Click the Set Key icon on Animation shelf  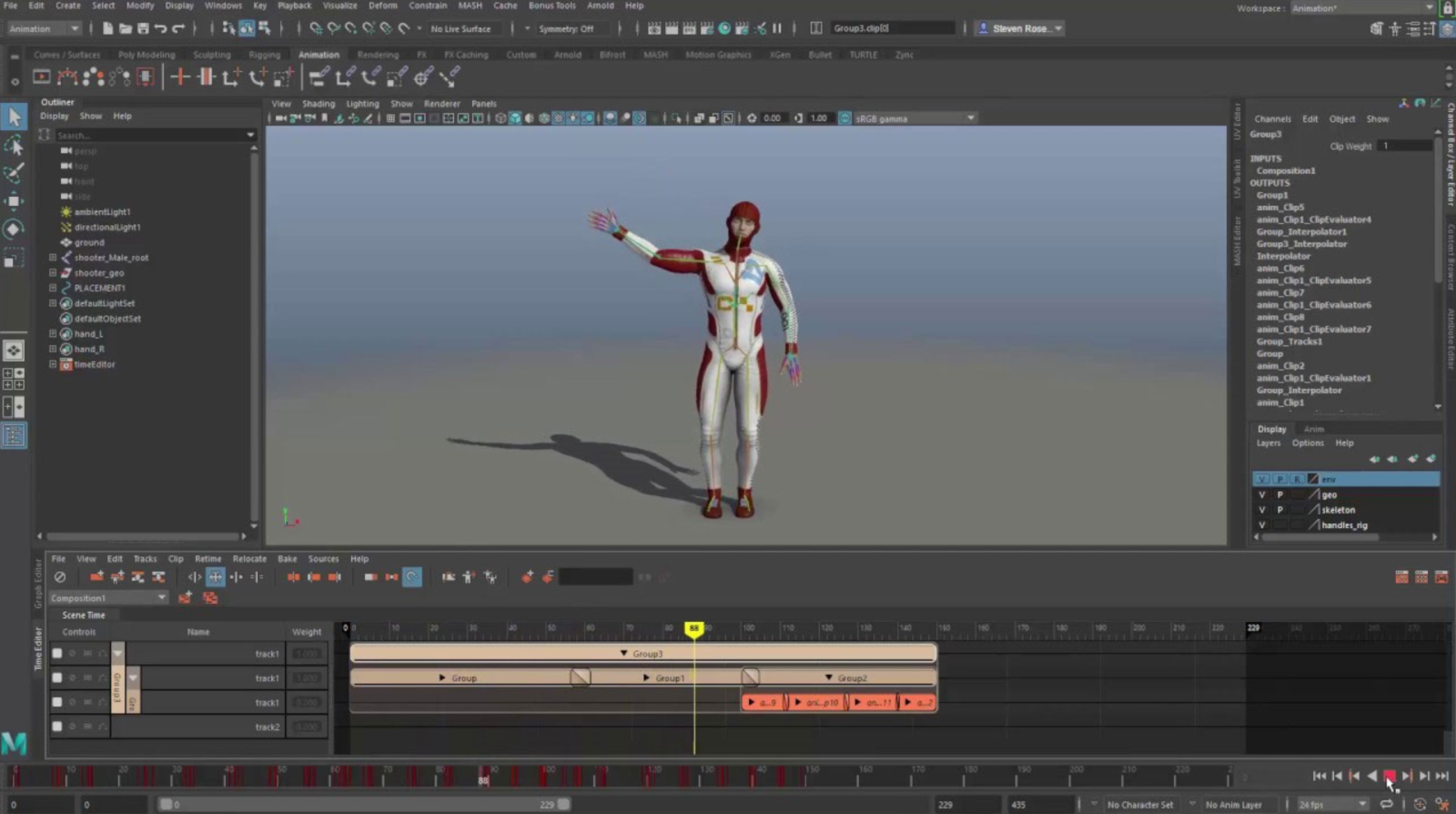coord(180,77)
